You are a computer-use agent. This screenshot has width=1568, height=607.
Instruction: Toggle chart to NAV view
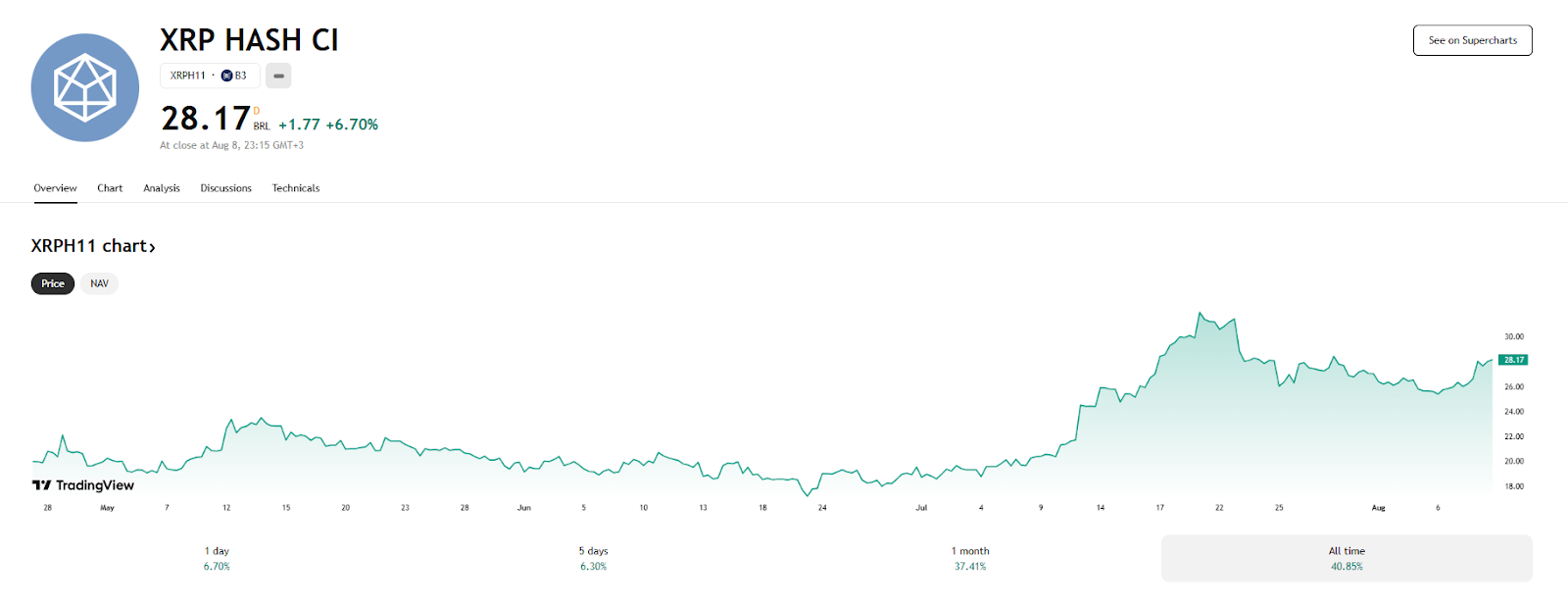point(99,283)
